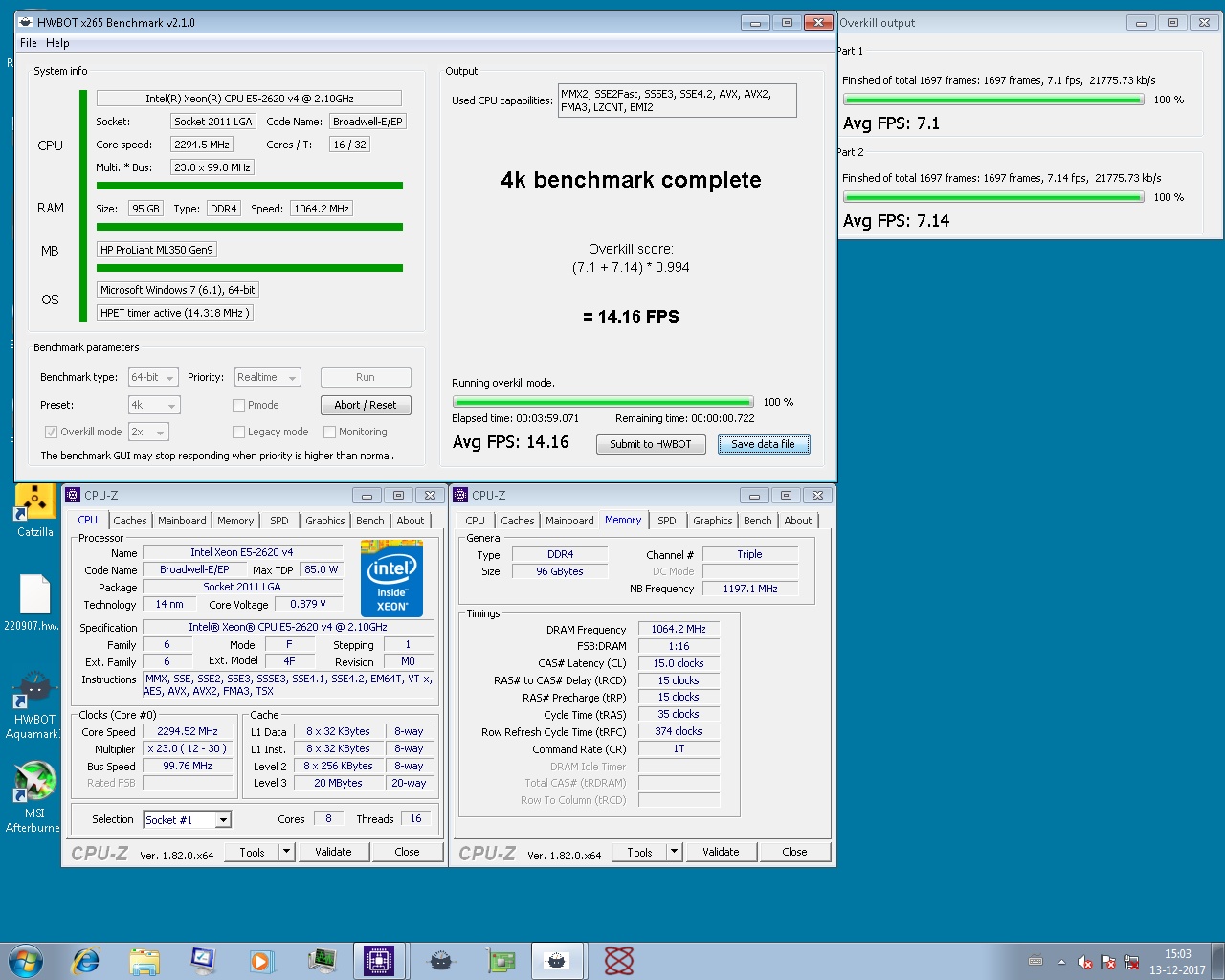Show hidden system tray icons arrow
Viewport: 1225px width, 980px height.
(1061, 961)
